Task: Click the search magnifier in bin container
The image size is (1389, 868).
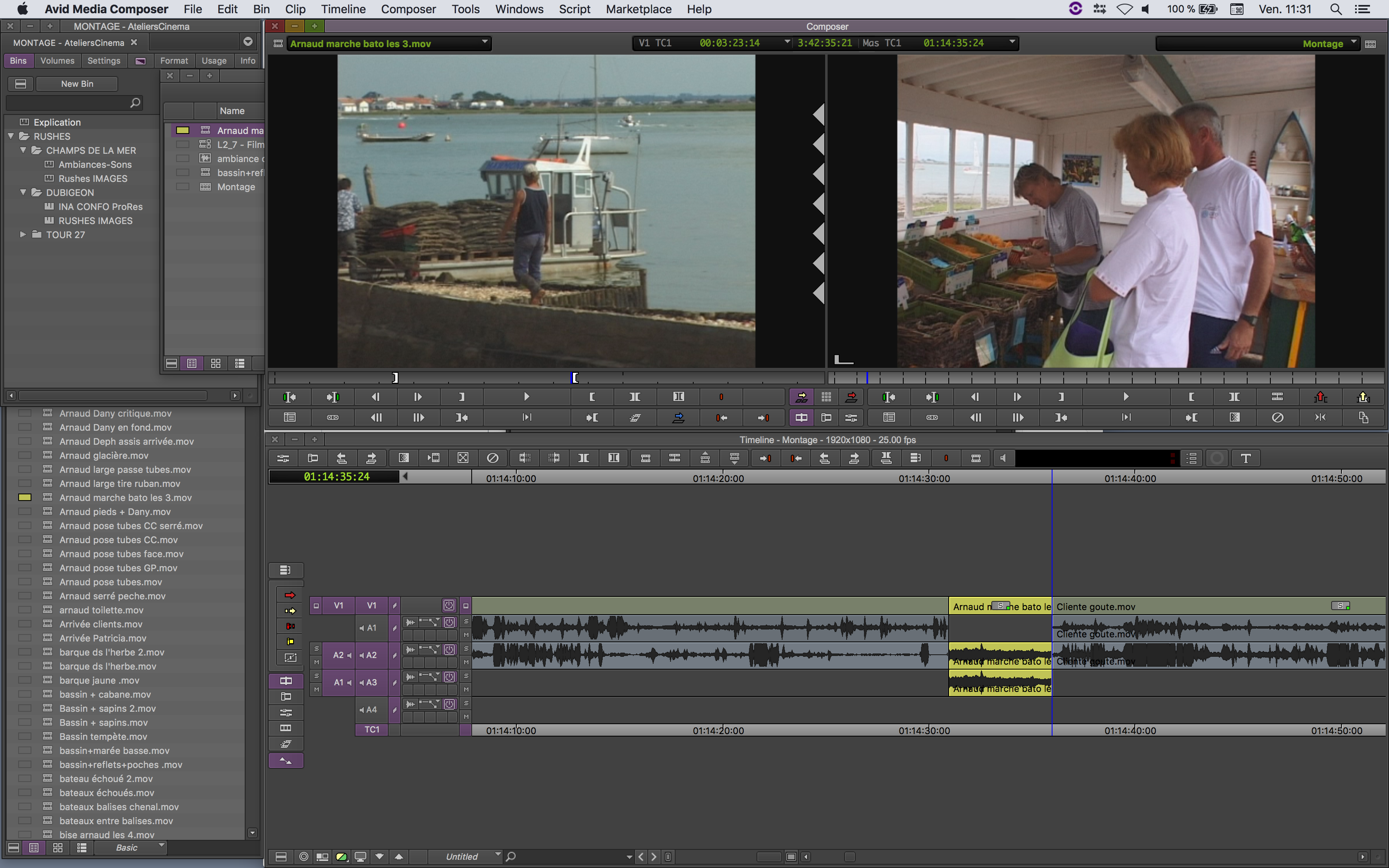Action: pyautogui.click(x=135, y=103)
